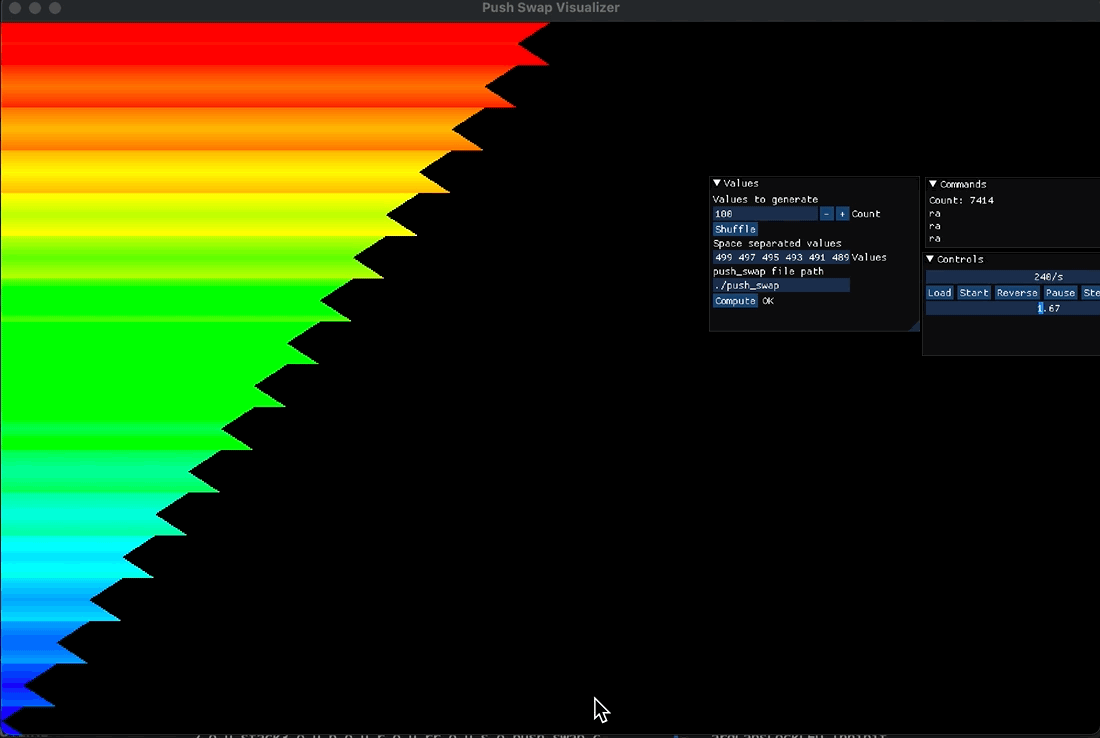This screenshot has height=738, width=1100.
Task: Click the space separated values field
Action: (x=781, y=257)
